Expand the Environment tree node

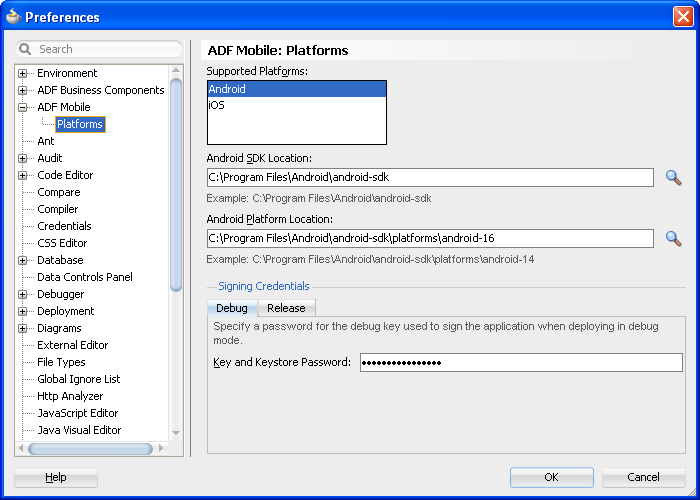[22, 73]
